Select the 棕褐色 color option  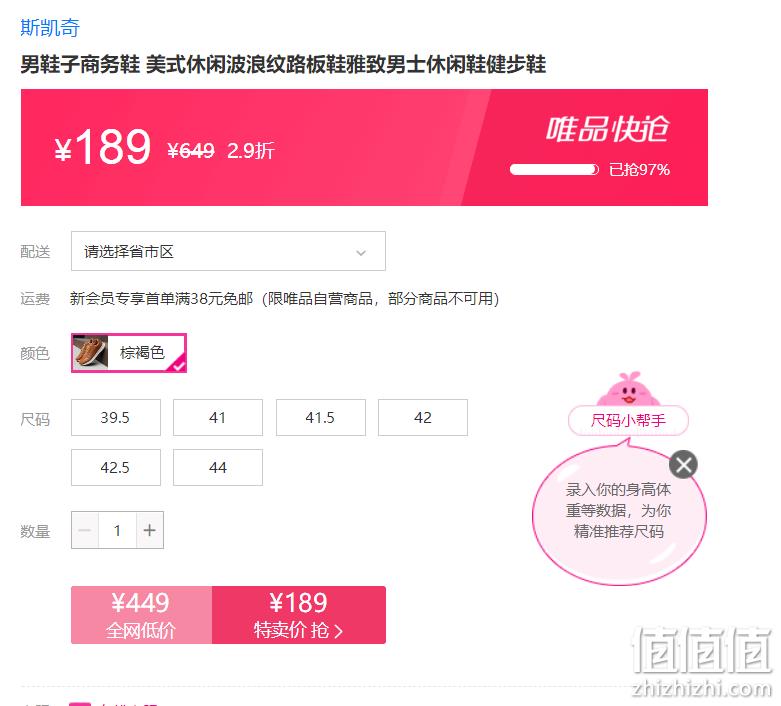(129, 353)
